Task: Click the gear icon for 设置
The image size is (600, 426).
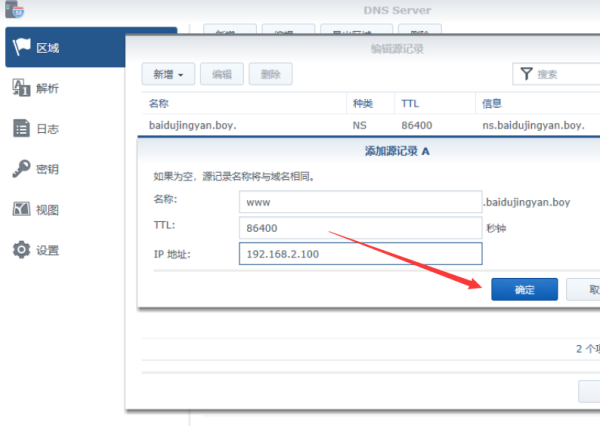Action: coord(21,250)
